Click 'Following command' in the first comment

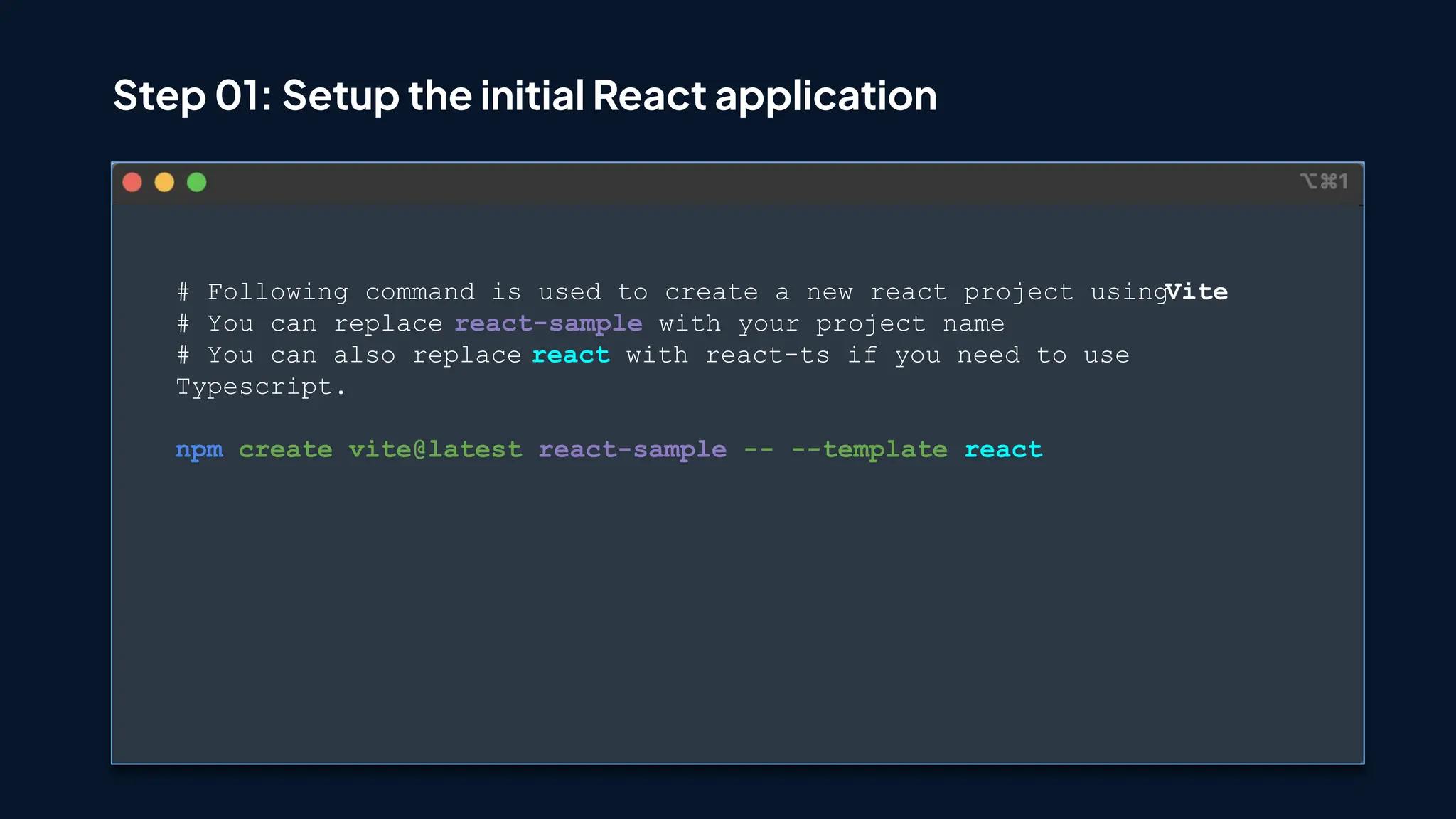[341, 292]
